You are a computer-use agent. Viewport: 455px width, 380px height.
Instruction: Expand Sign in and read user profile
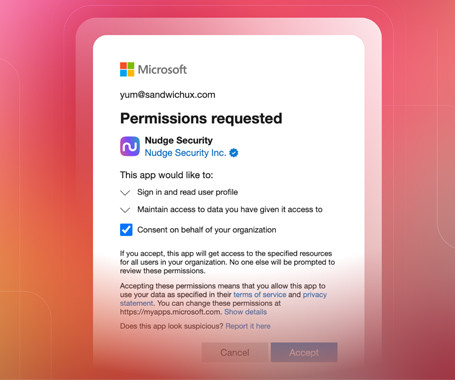pos(125,193)
